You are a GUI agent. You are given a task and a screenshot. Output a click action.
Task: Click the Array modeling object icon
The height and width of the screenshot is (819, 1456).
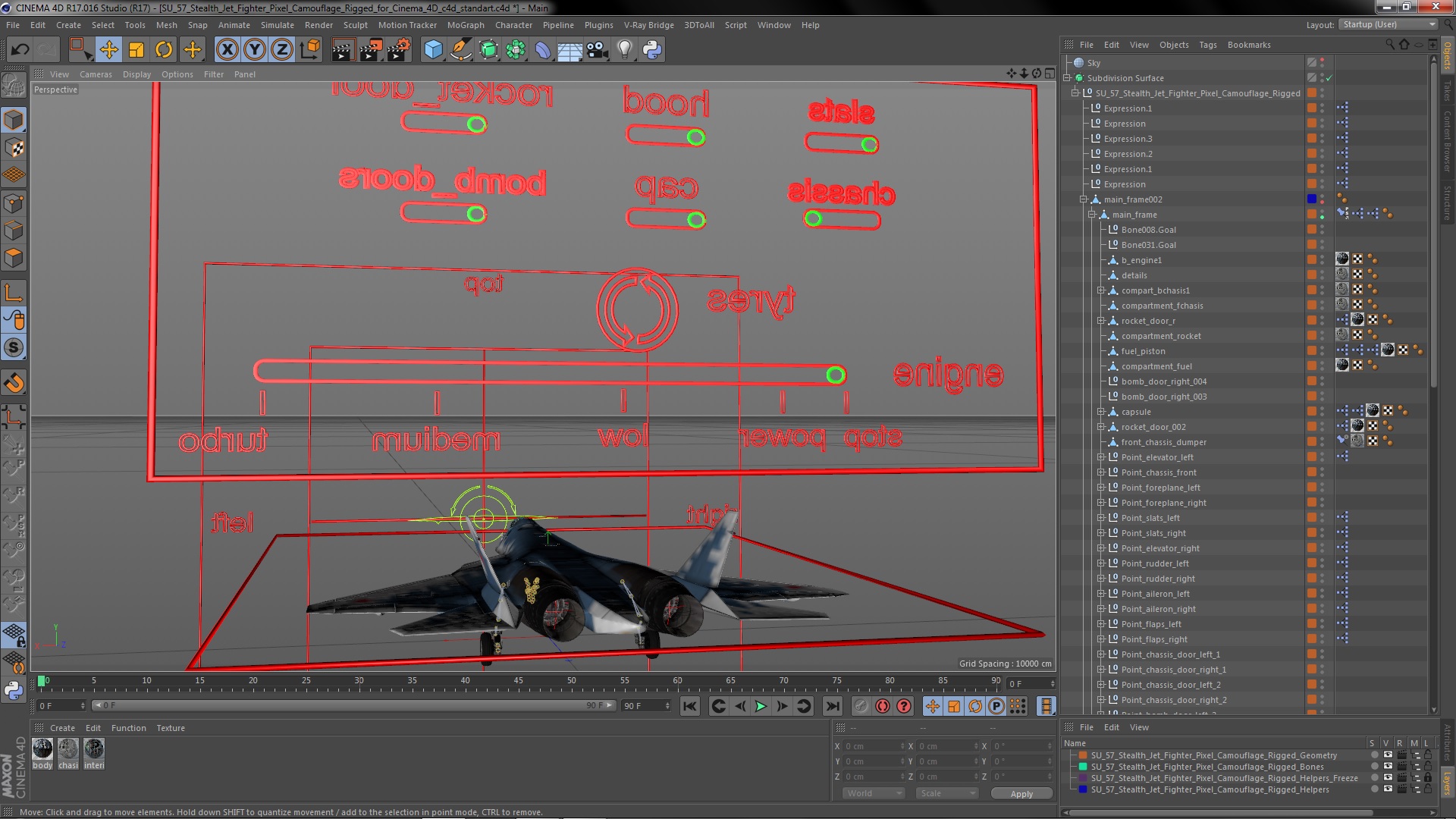[x=516, y=50]
